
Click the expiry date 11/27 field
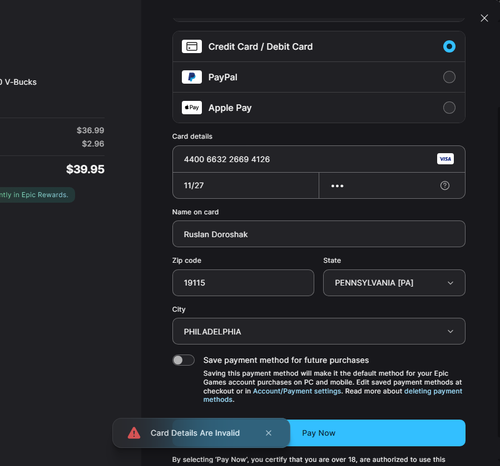(x=245, y=185)
